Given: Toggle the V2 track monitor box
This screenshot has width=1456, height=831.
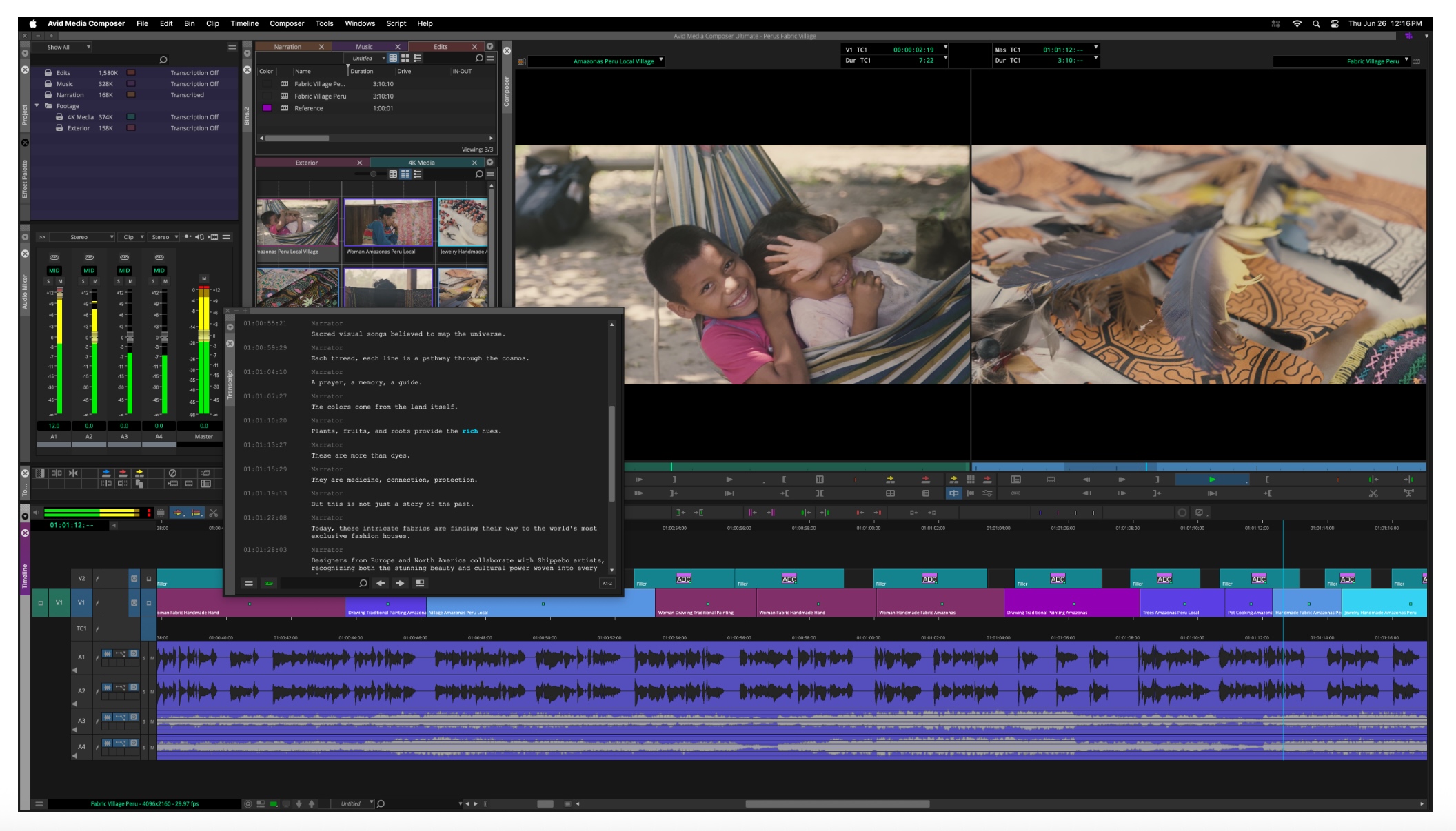Looking at the screenshot, I should [148, 579].
